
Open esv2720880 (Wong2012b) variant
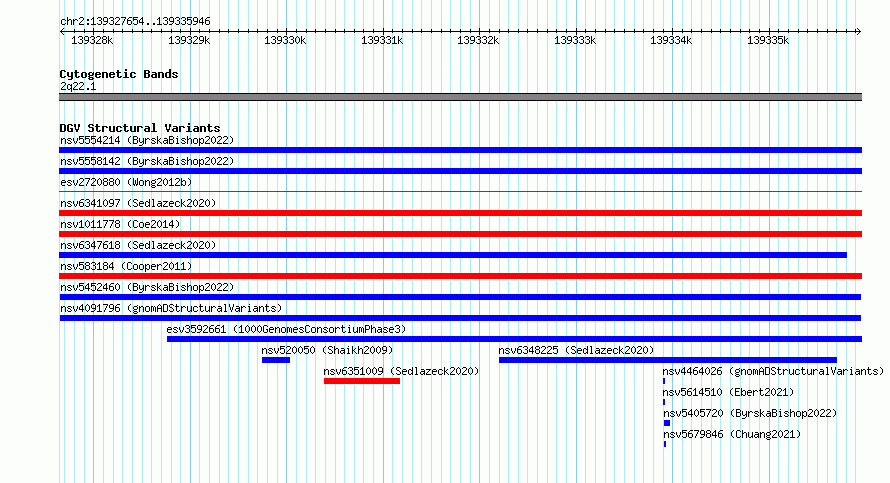(126, 182)
